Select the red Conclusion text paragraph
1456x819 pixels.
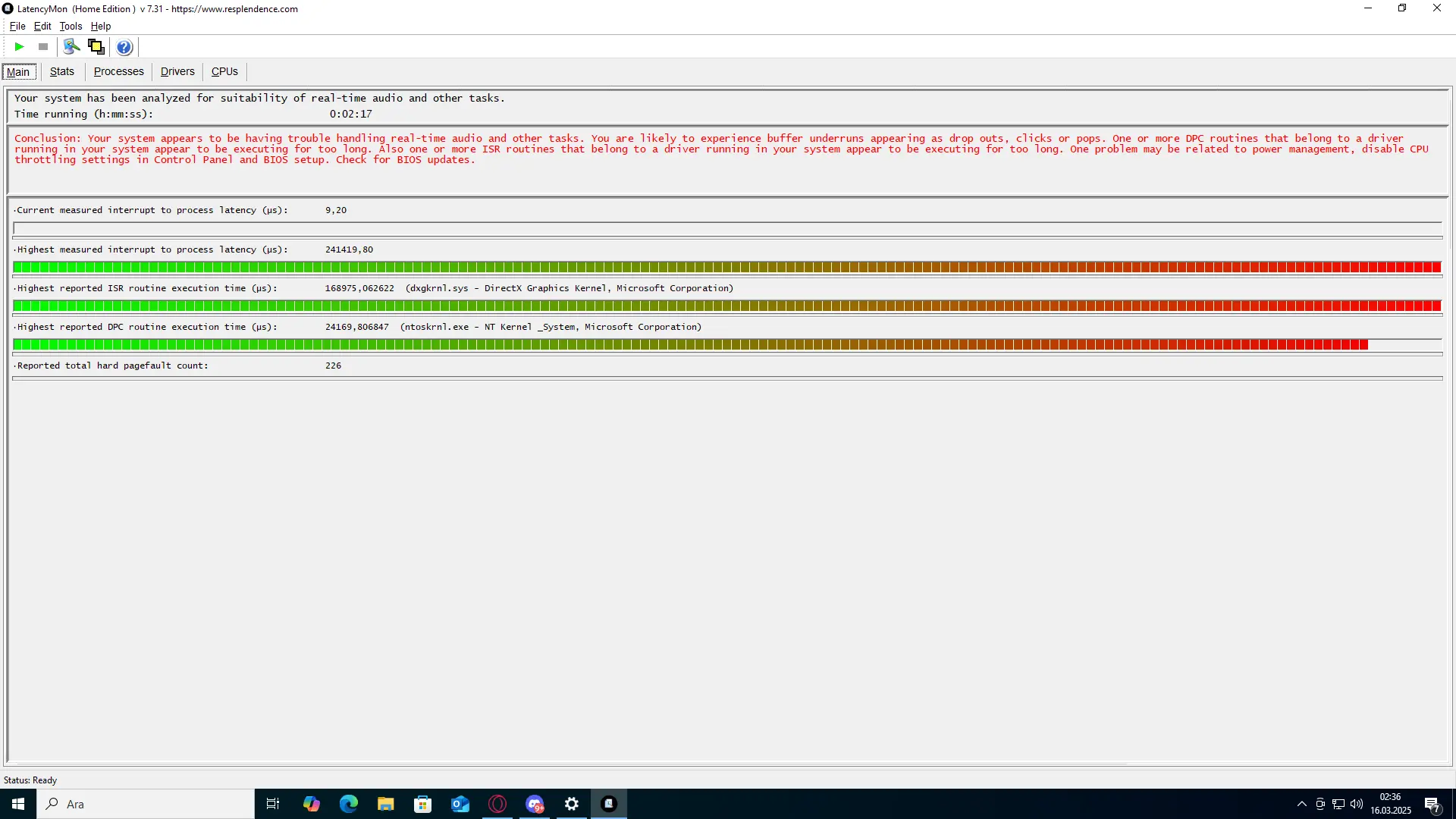coord(721,149)
